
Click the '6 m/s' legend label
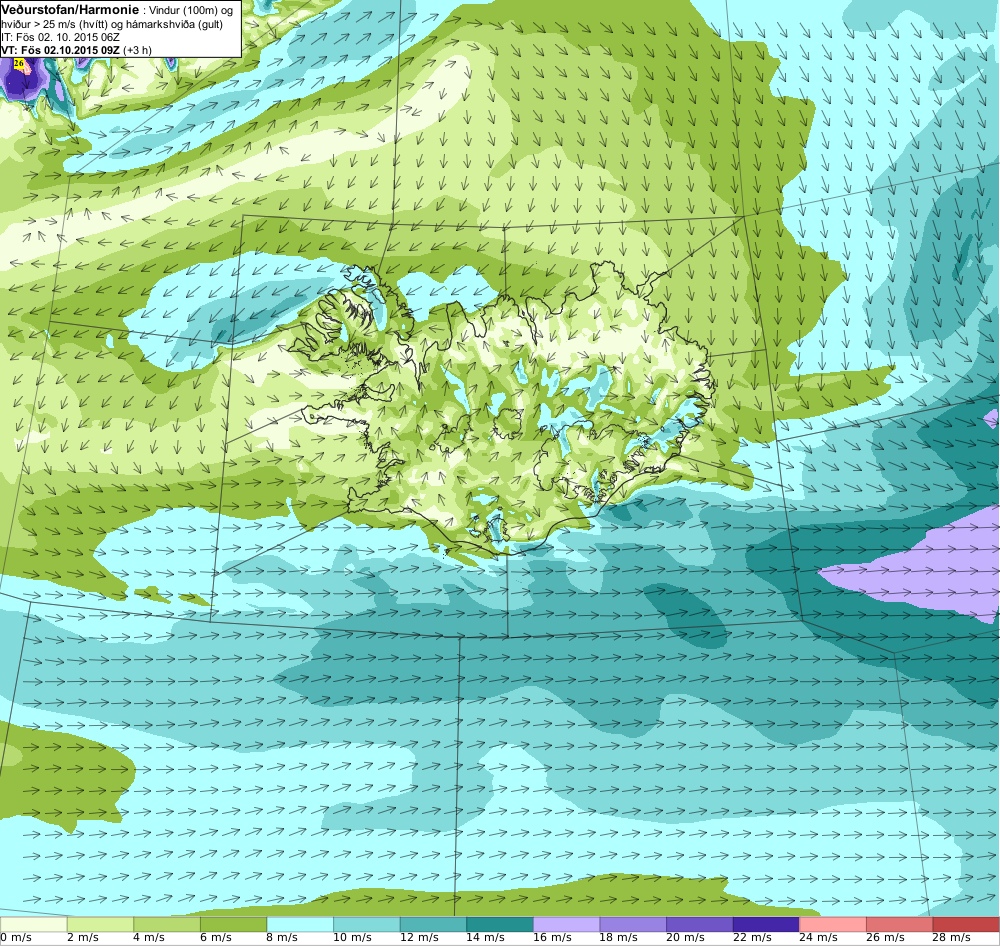click(x=216, y=938)
